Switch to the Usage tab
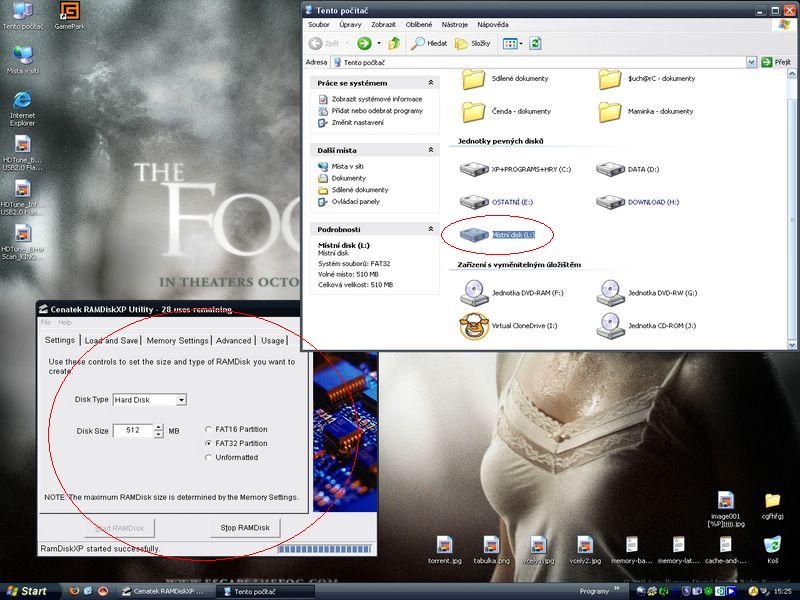The image size is (800, 600). (x=272, y=340)
